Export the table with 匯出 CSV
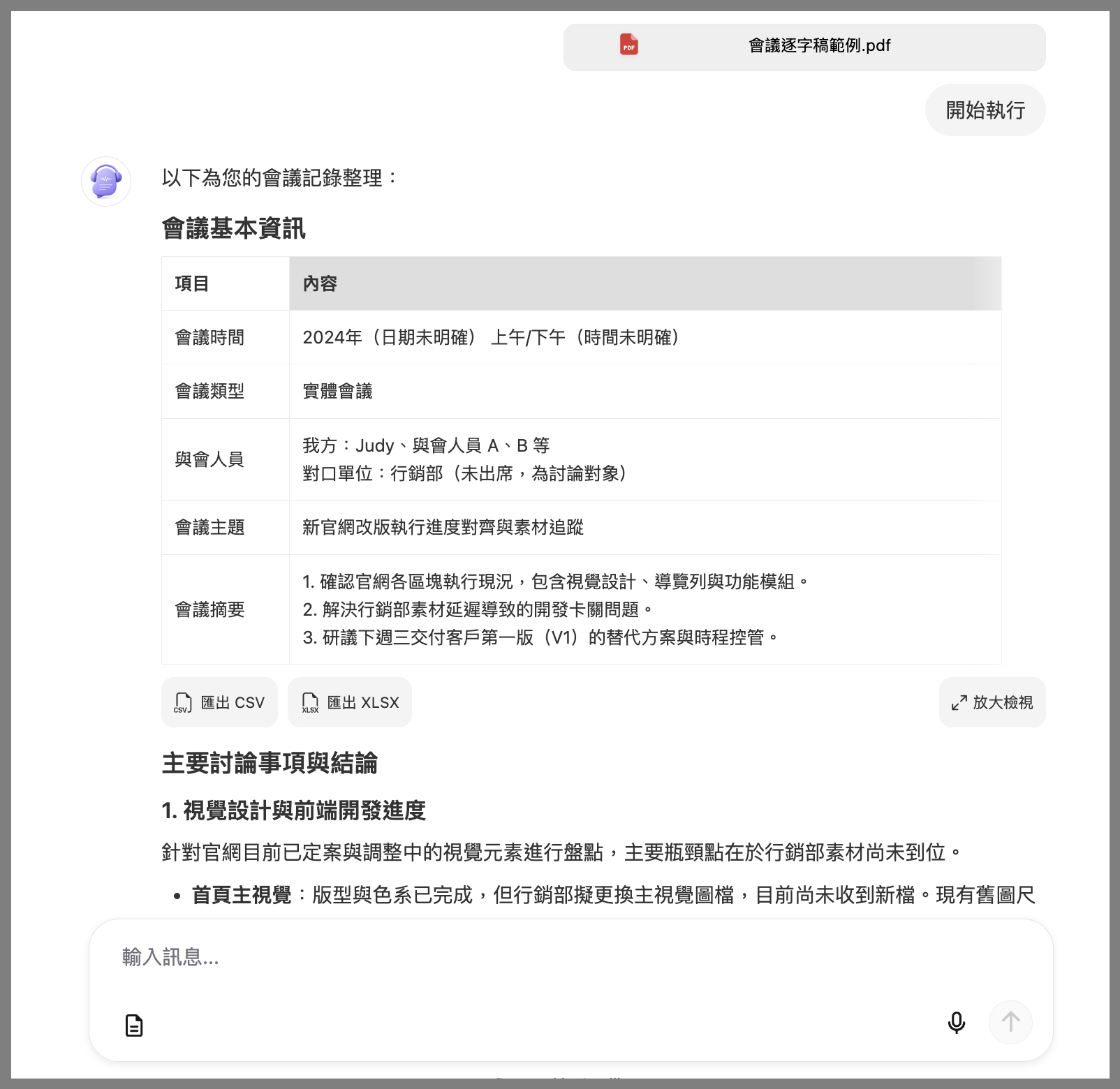 [x=219, y=702]
